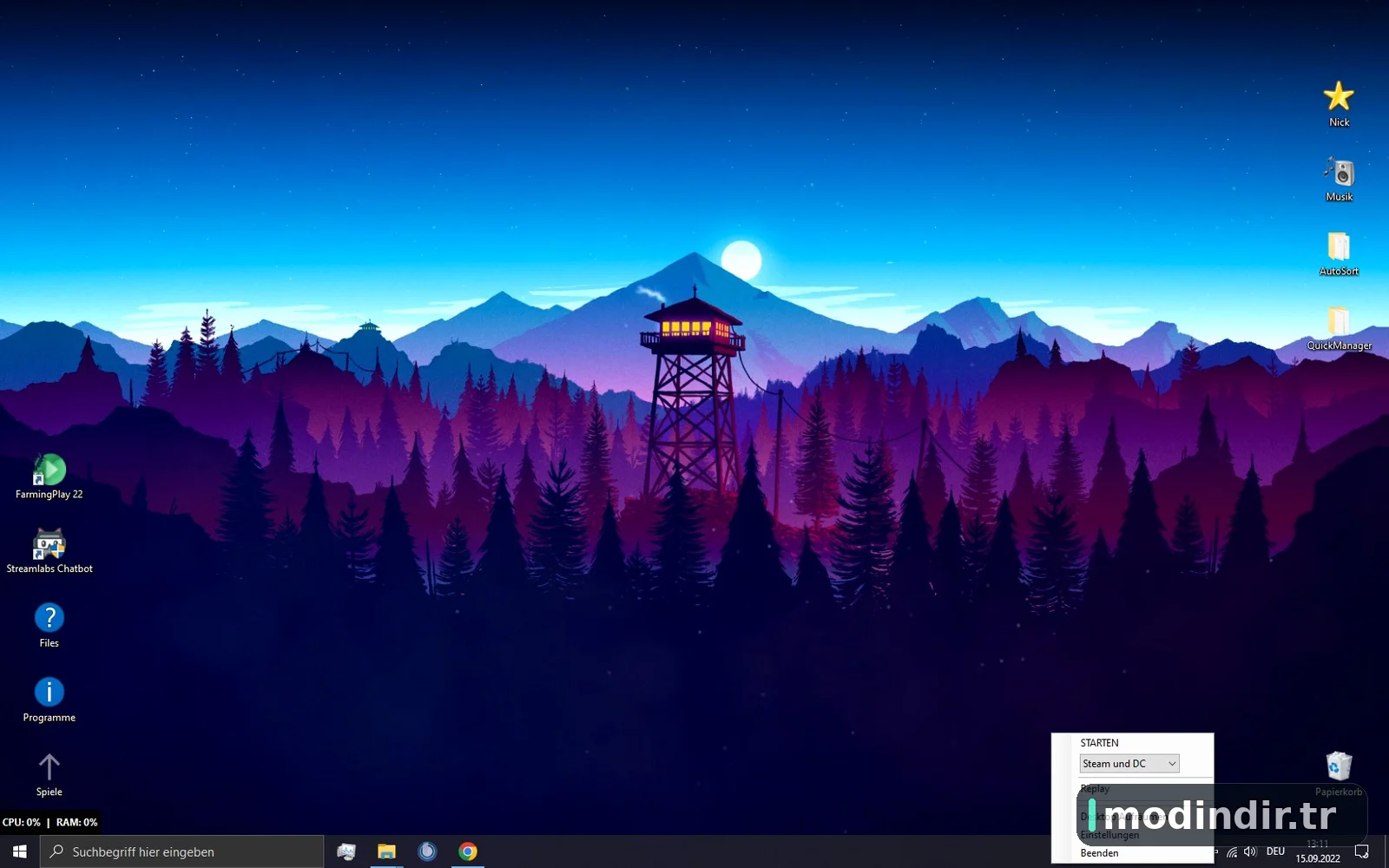Choose Beenden in the tray menu
This screenshot has width=1389, height=868.
point(1100,853)
